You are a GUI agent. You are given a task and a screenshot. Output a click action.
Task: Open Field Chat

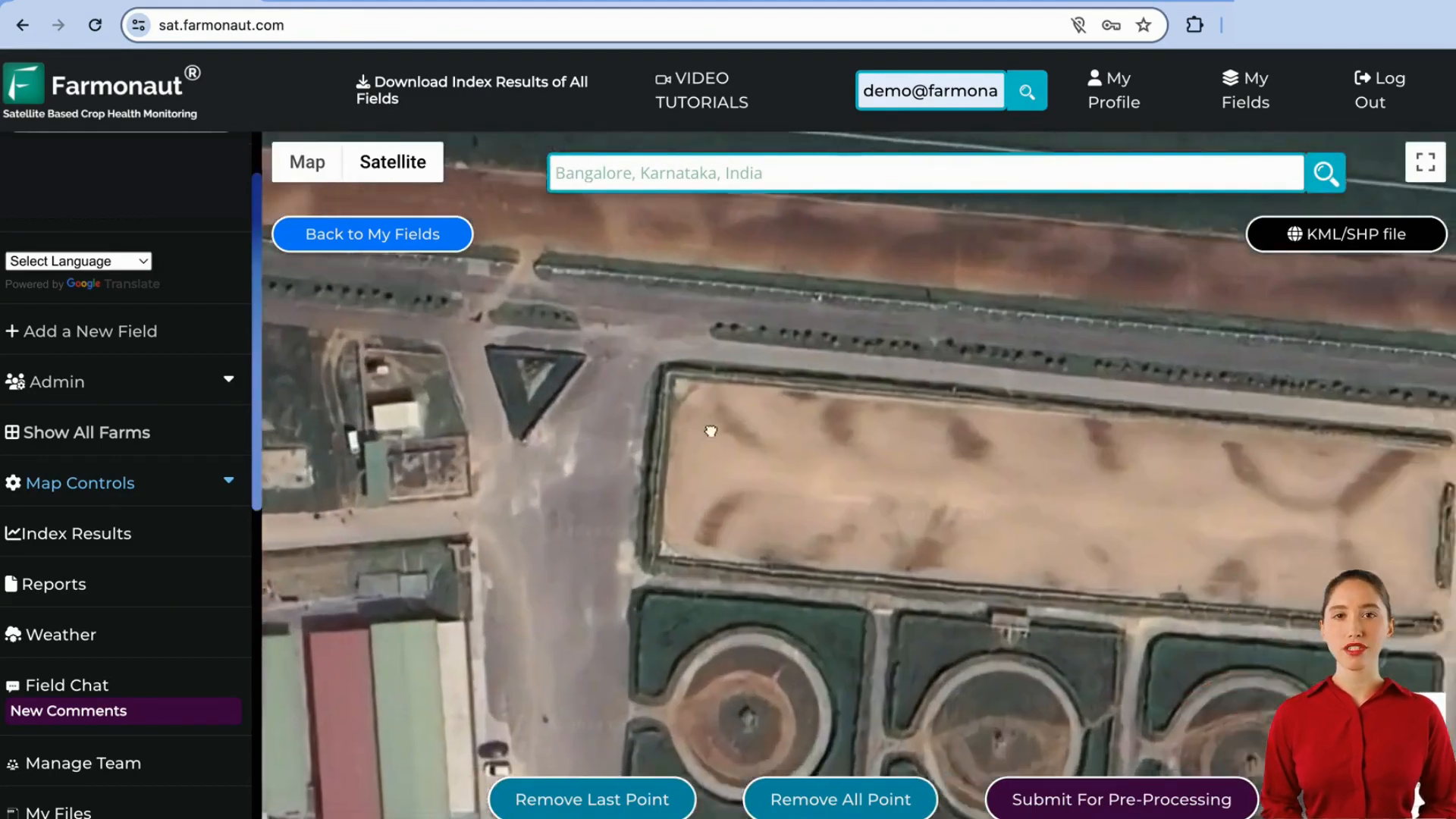click(x=57, y=686)
